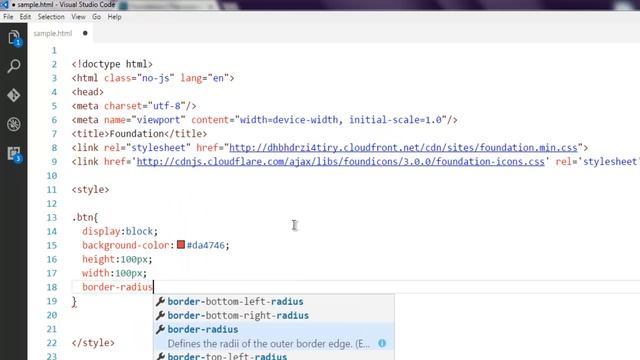This screenshot has width=640, height=360.
Task: Click the suggestion description 'Defines the radii'
Action: pos(269,344)
